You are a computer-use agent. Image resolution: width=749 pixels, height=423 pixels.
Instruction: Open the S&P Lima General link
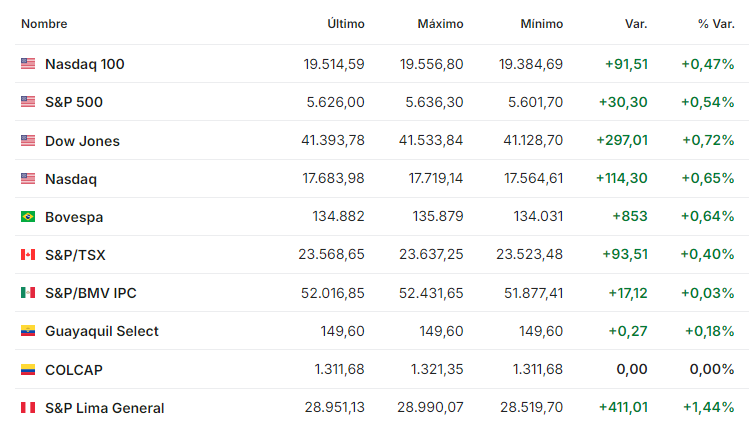(x=105, y=408)
